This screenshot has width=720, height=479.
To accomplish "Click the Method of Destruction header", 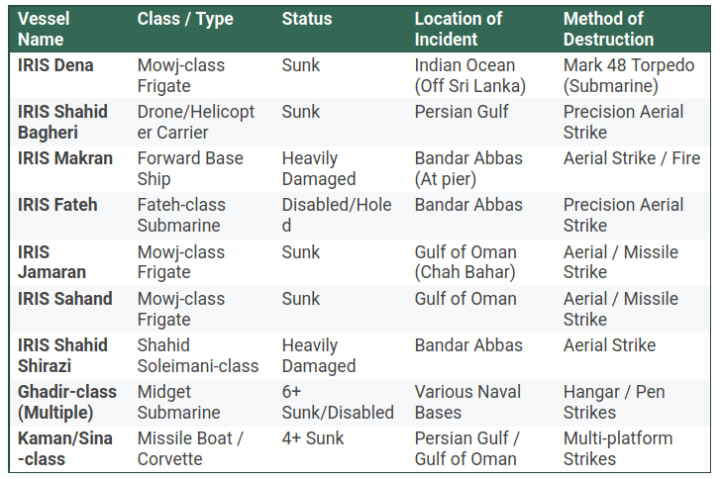I will coord(608,29).
